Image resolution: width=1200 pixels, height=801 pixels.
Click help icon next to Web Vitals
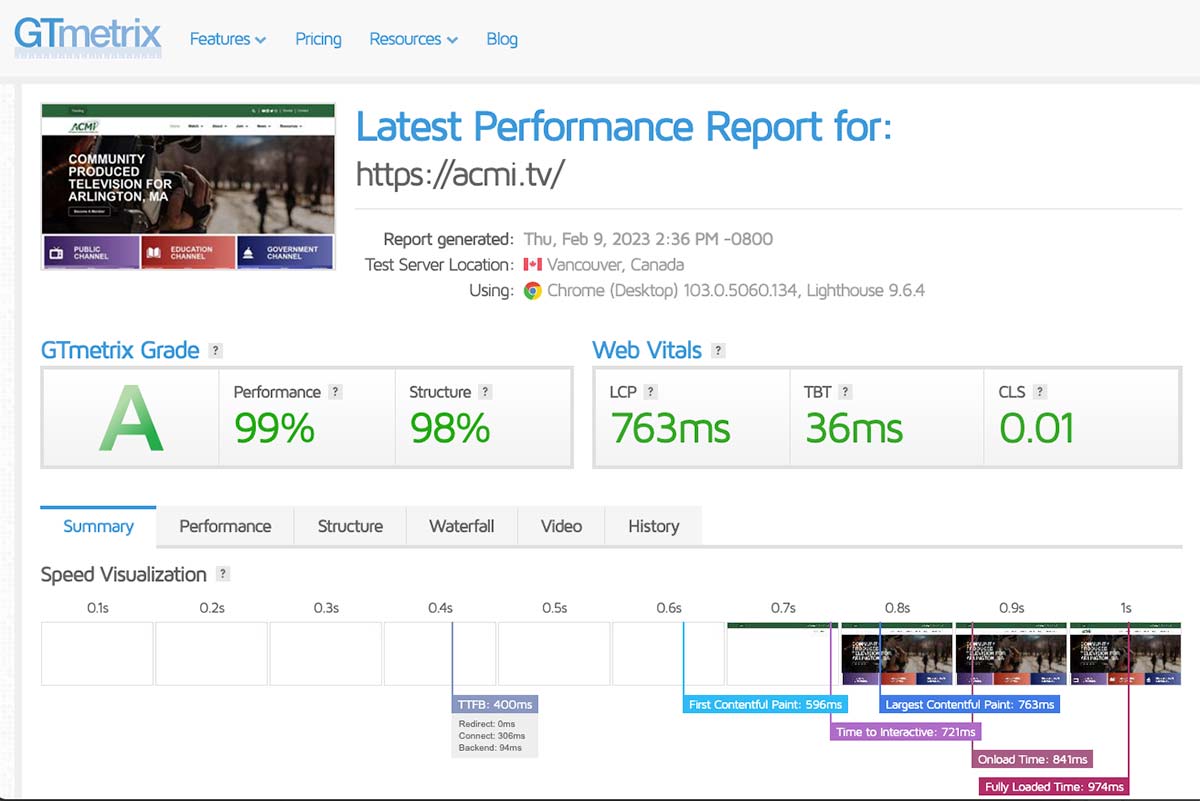pyautogui.click(x=717, y=351)
